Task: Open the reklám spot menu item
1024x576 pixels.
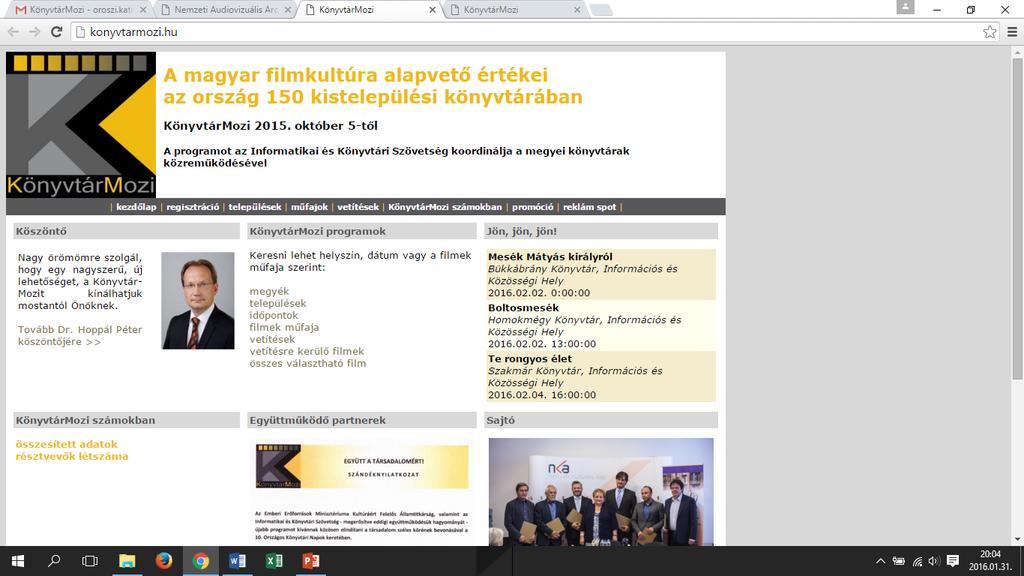Action: (589, 207)
